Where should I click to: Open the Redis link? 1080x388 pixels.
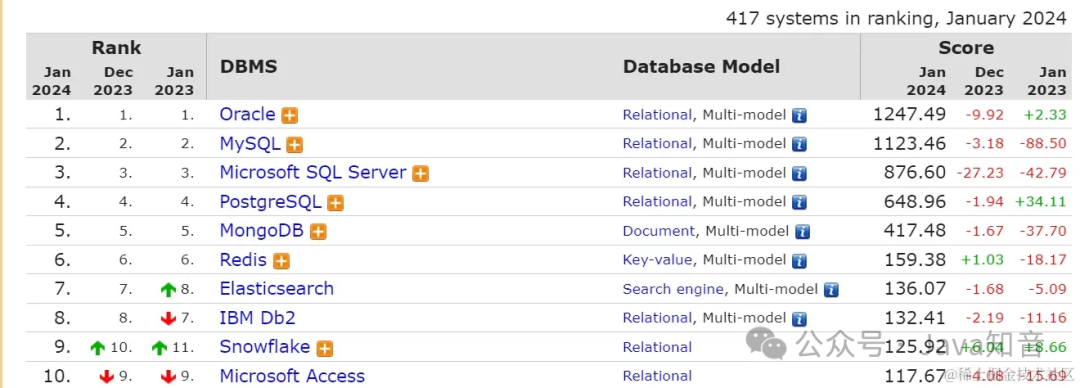coord(243,260)
